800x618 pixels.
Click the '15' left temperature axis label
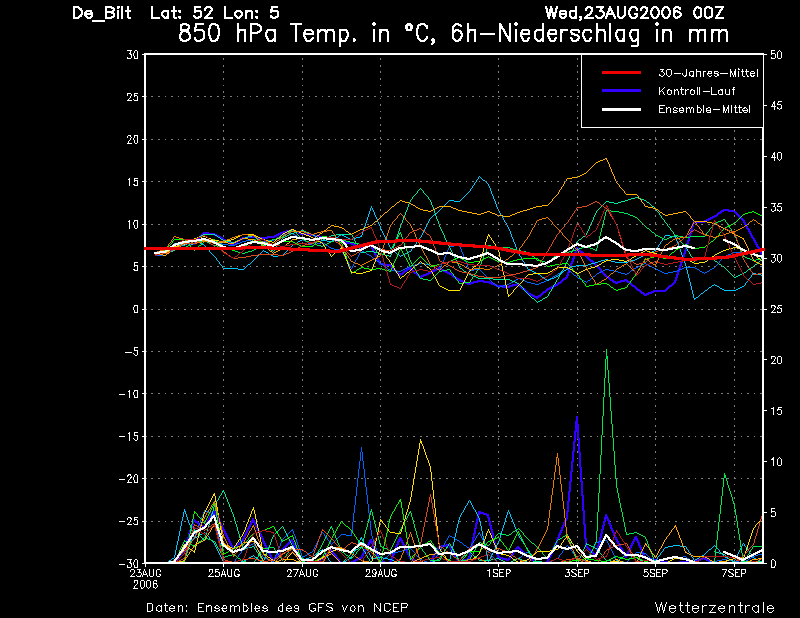133,182
